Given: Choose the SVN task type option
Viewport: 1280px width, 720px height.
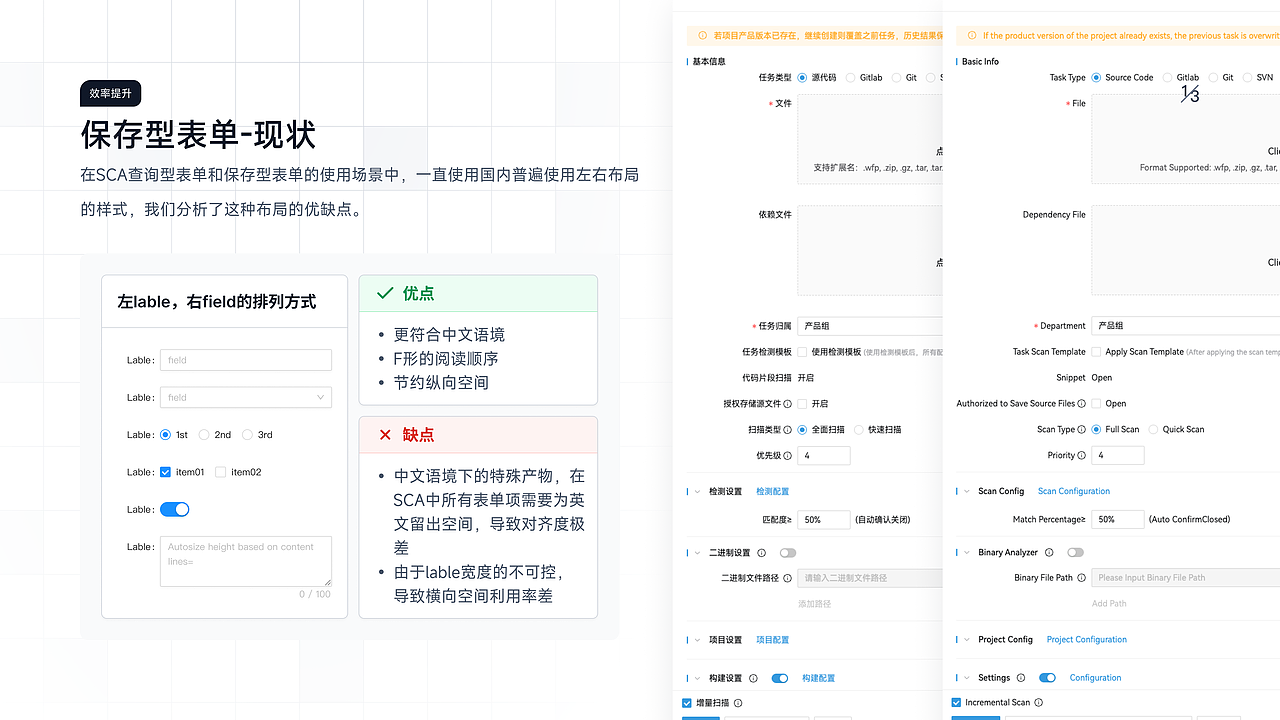Looking at the screenshot, I should pos(1247,78).
